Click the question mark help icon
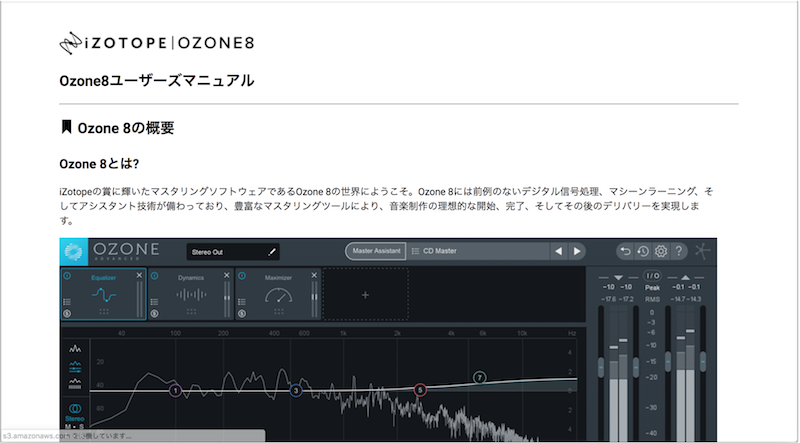This screenshot has height=443, width=800. click(x=679, y=251)
